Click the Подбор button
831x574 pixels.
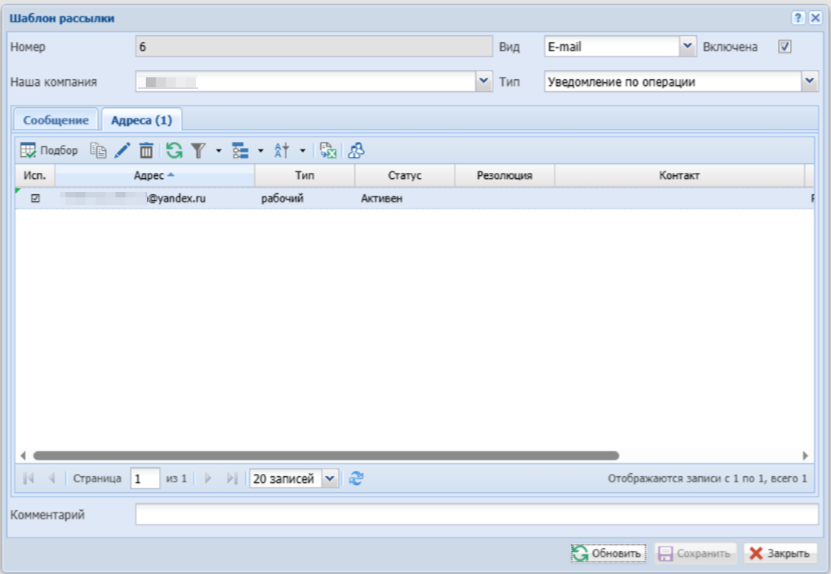(49, 150)
